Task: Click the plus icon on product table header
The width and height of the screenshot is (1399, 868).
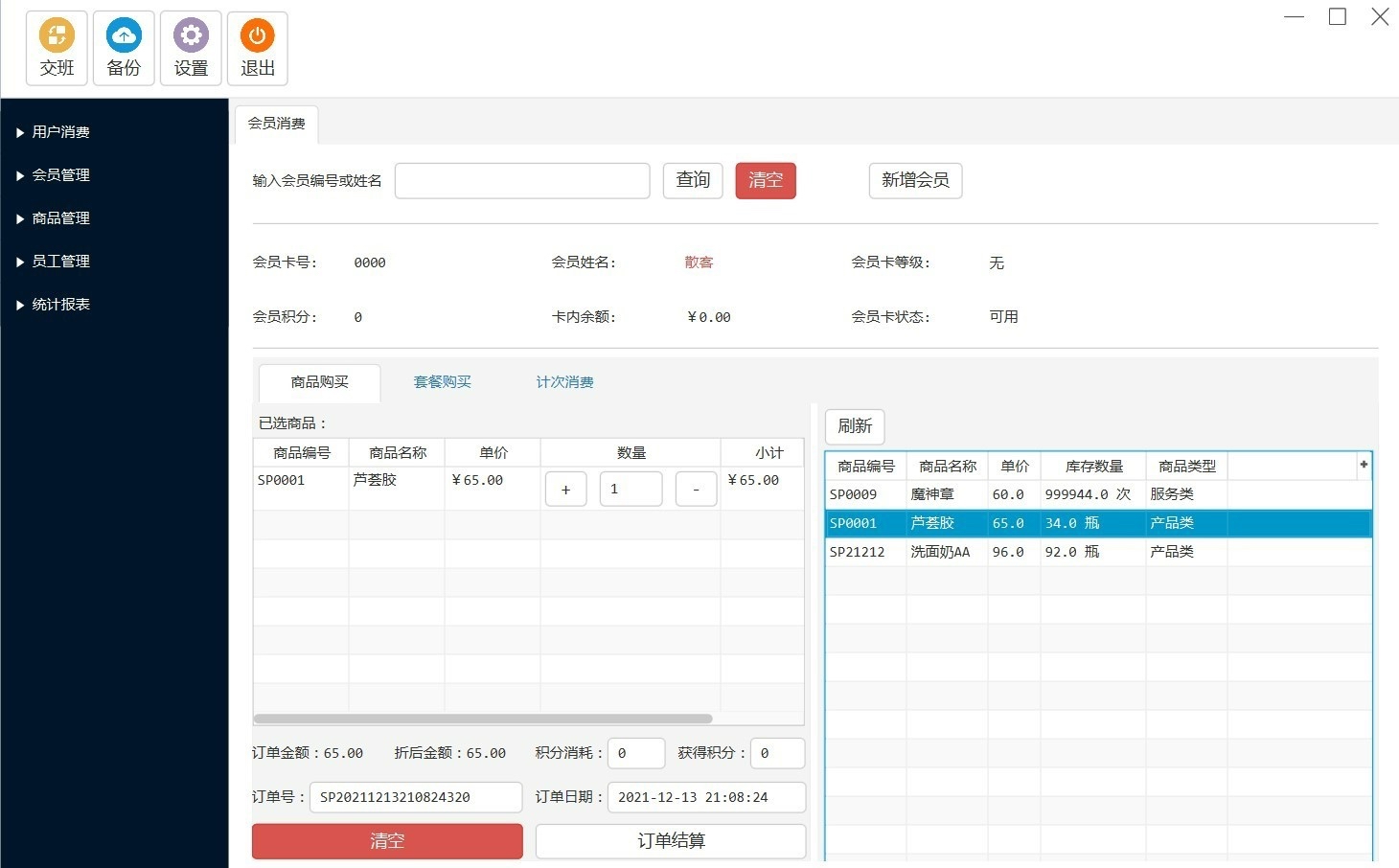Action: [x=1363, y=464]
